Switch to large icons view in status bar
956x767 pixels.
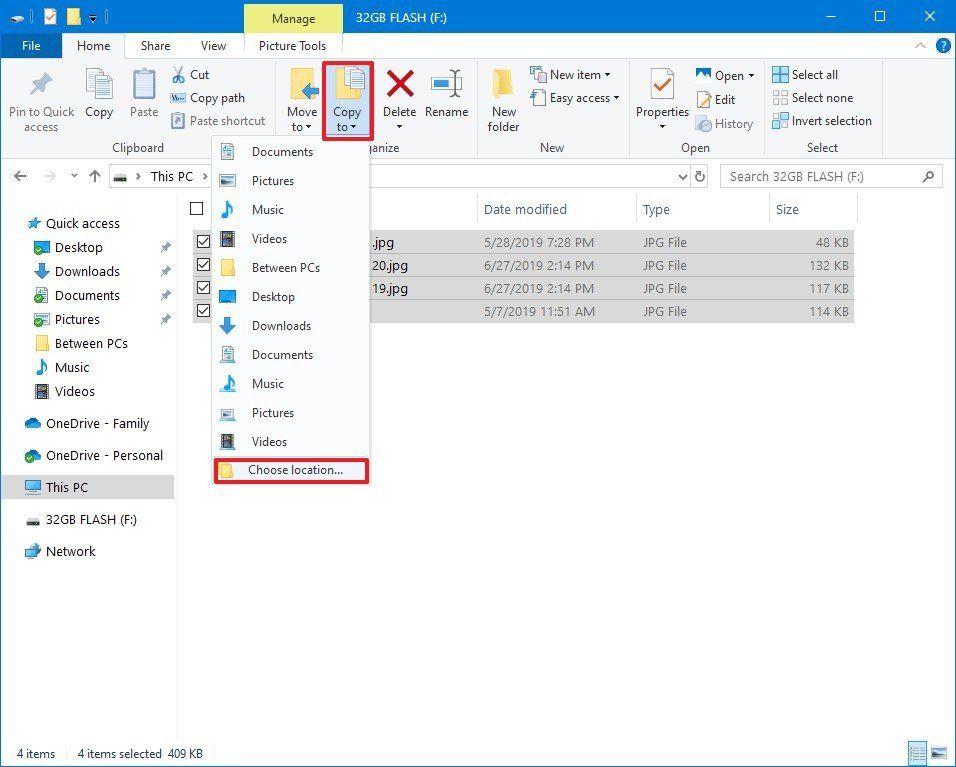[x=938, y=752]
